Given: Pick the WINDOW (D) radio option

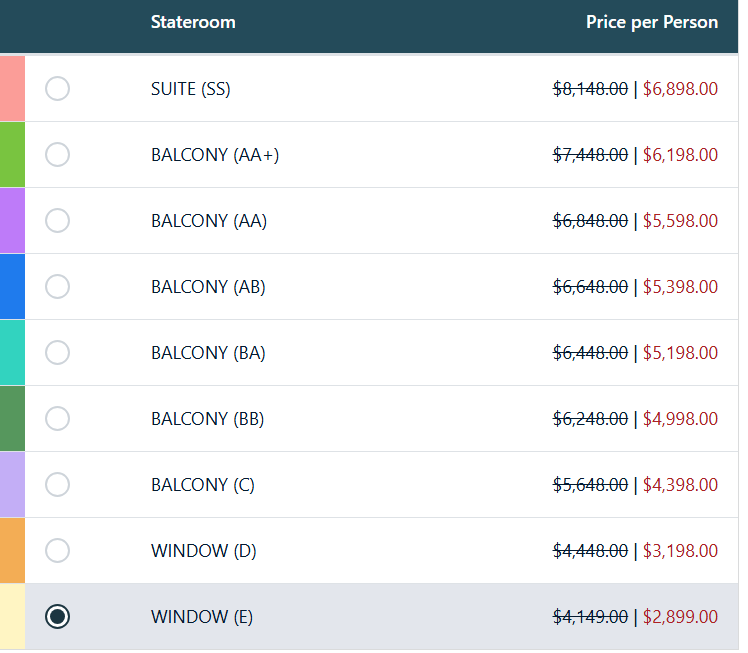Looking at the screenshot, I should click(x=57, y=550).
